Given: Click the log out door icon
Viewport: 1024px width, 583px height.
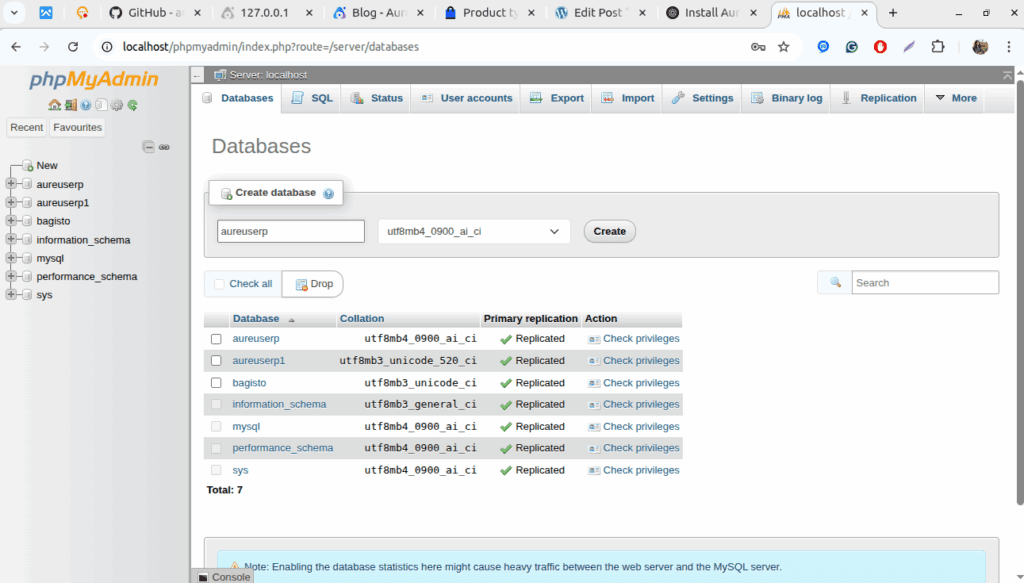Looking at the screenshot, I should coord(71,105).
